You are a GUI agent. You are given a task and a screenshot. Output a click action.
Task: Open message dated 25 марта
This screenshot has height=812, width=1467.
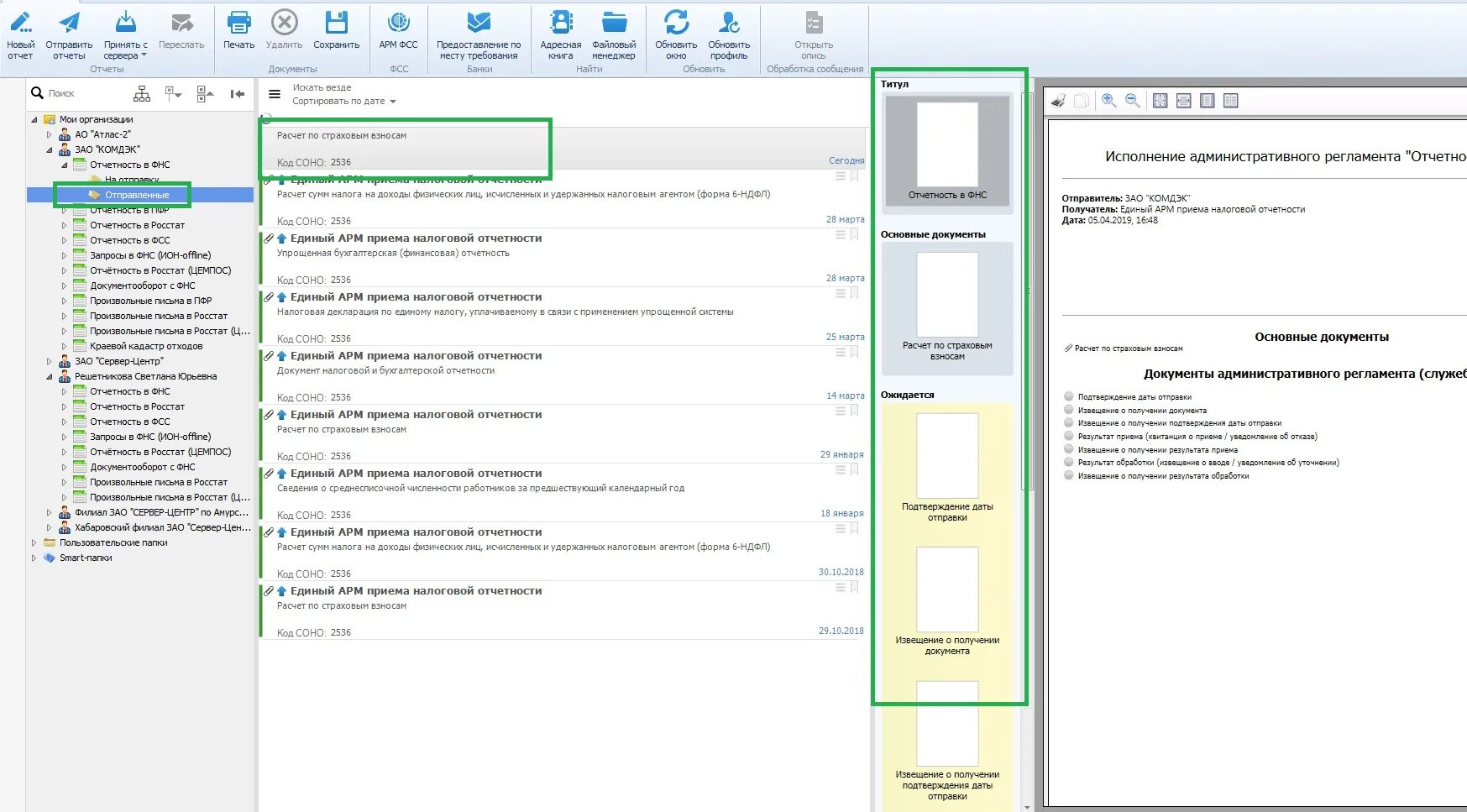tap(563, 317)
